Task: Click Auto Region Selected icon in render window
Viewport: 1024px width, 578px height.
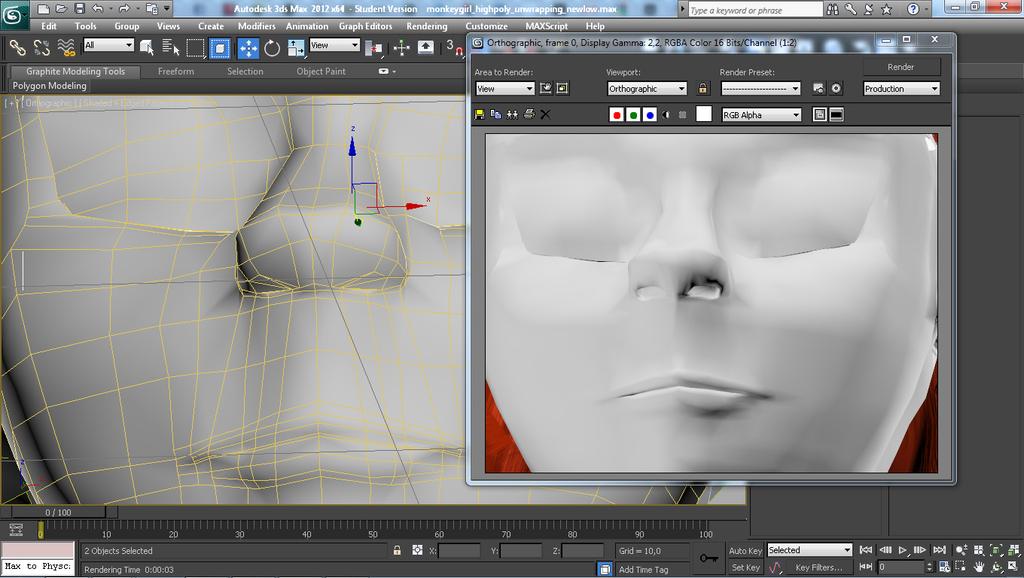Action: coord(562,88)
